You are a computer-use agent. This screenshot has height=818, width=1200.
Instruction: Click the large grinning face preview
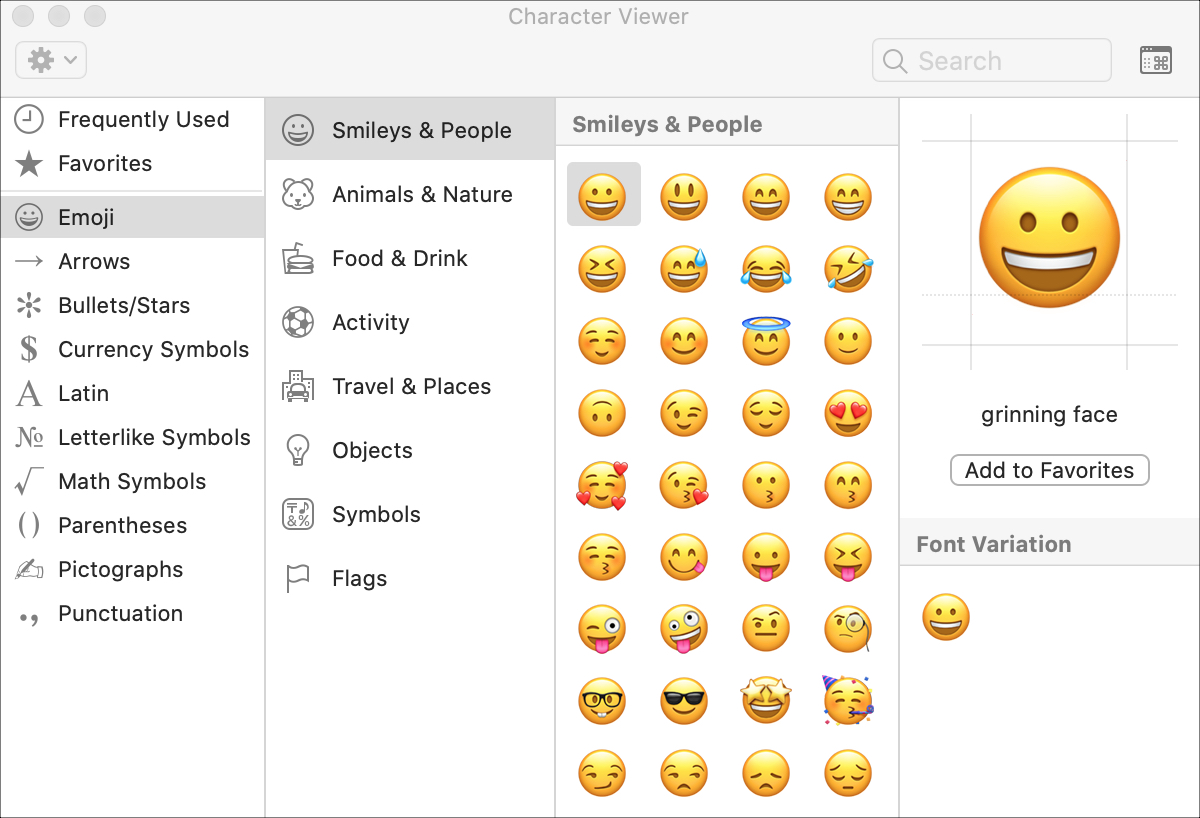(x=1049, y=238)
